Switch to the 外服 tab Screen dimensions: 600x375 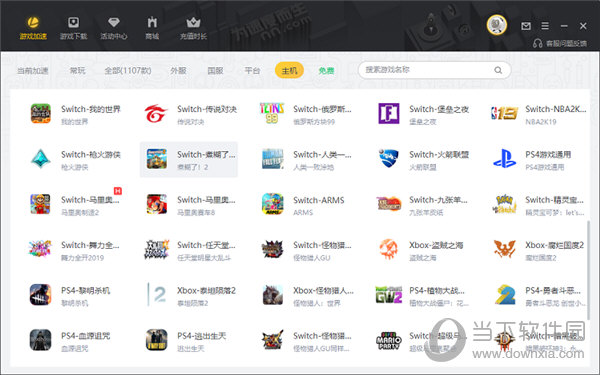tap(178, 71)
